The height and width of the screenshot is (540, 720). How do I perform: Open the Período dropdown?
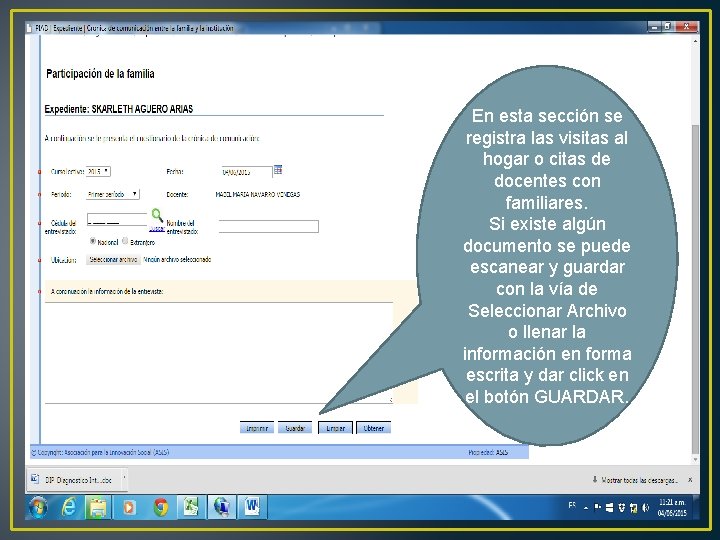[x=112, y=194]
